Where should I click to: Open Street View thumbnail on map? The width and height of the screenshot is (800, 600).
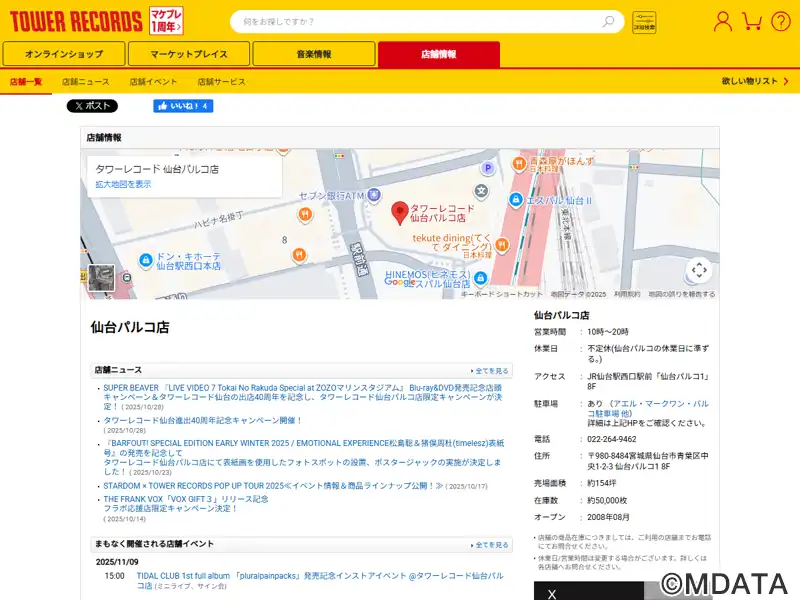point(101,277)
